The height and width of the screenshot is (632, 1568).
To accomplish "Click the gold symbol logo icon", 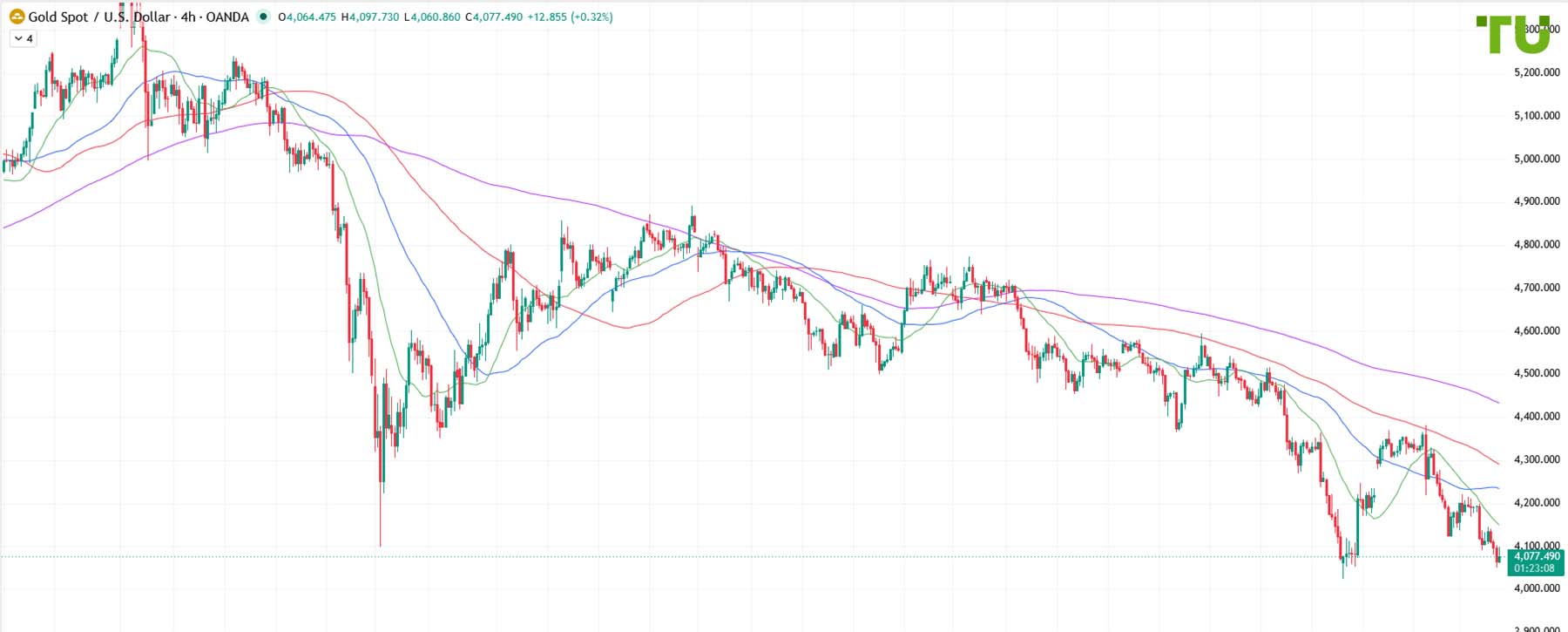I will click(x=17, y=17).
